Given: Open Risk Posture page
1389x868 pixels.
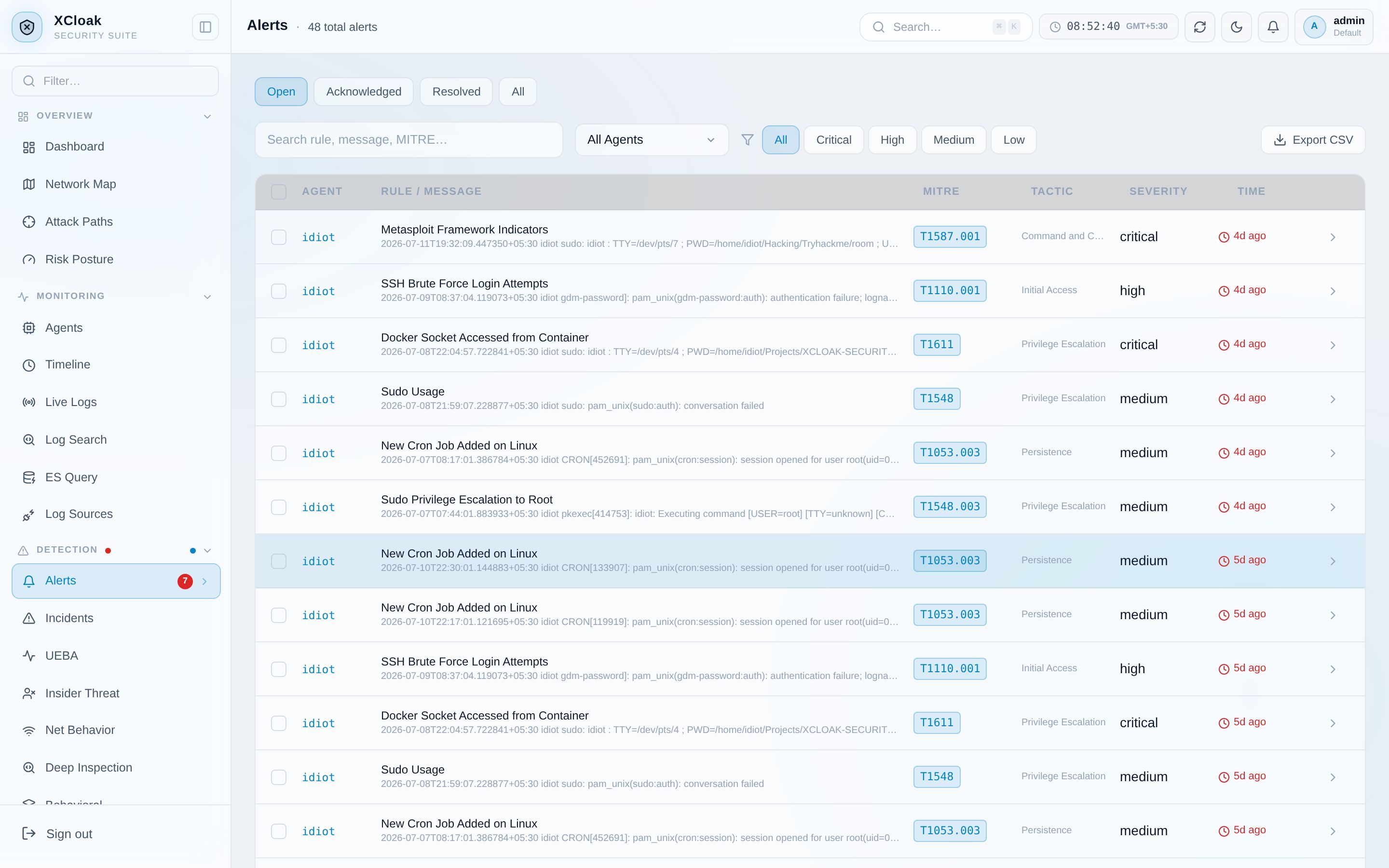Looking at the screenshot, I should click(x=115, y=259).
